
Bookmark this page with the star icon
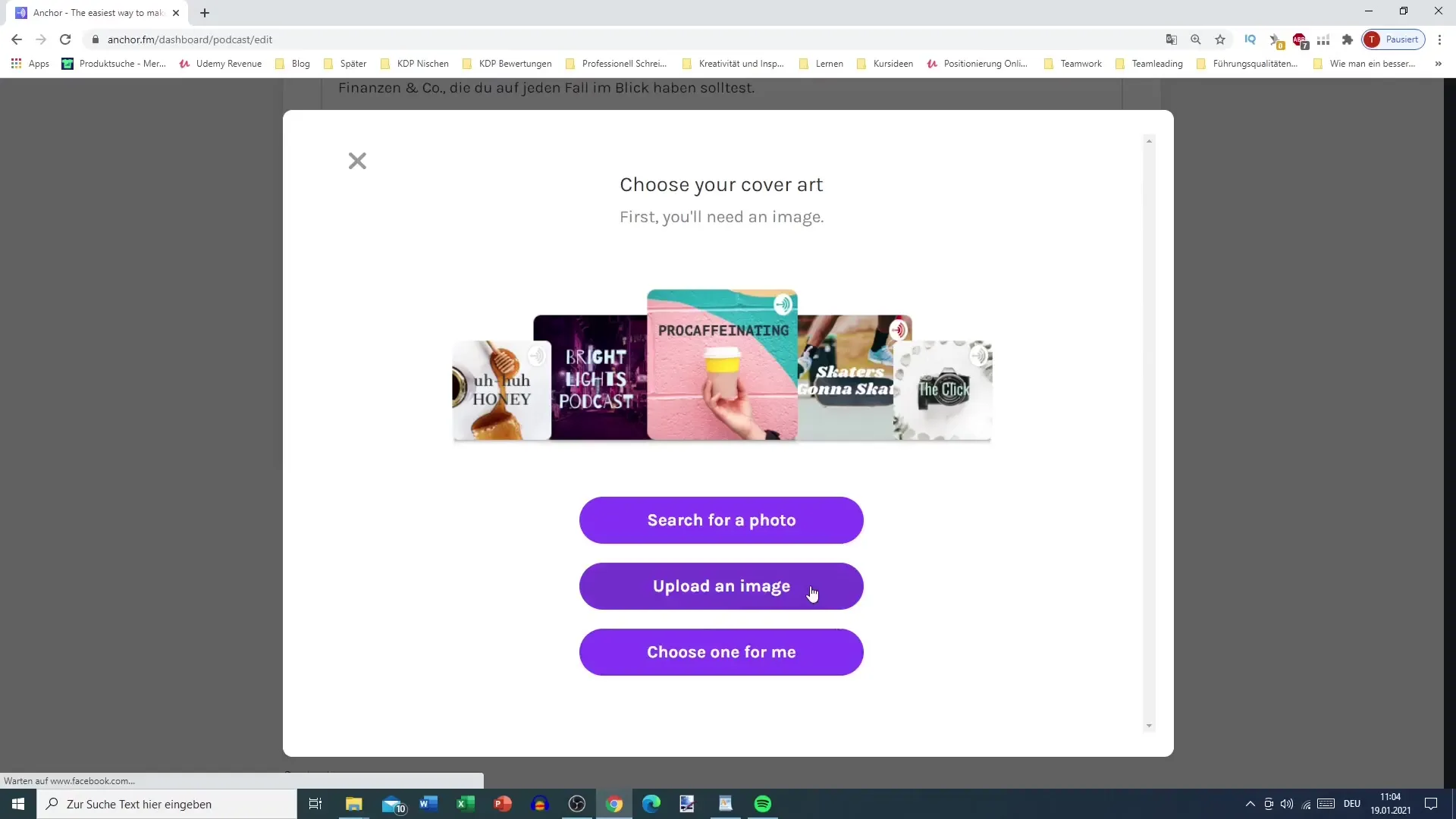pyautogui.click(x=1220, y=39)
